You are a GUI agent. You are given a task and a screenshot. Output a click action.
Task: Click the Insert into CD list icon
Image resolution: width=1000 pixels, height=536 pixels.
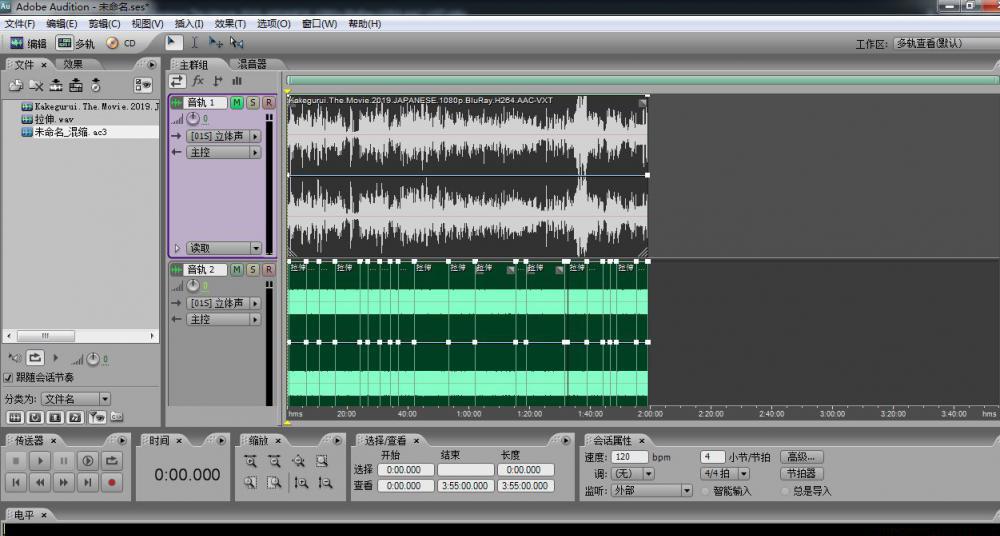tap(76, 85)
